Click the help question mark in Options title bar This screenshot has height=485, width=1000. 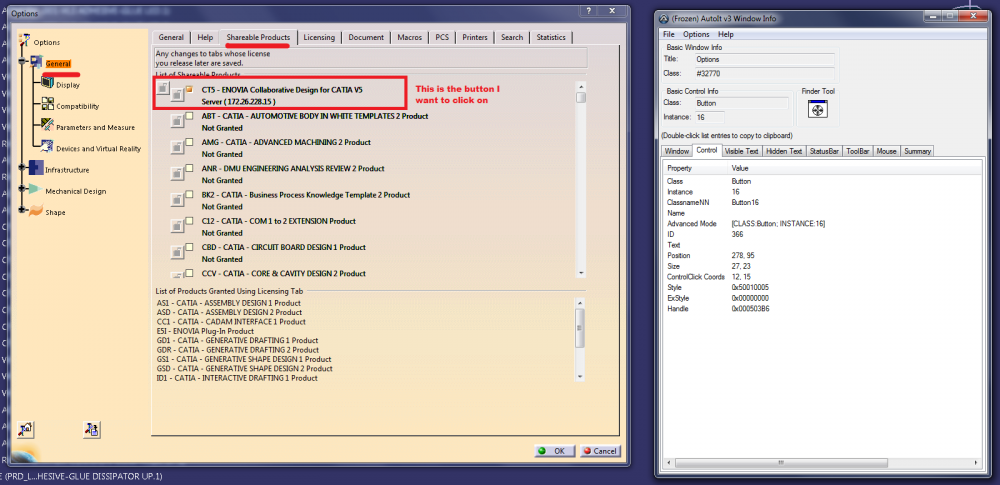point(587,11)
